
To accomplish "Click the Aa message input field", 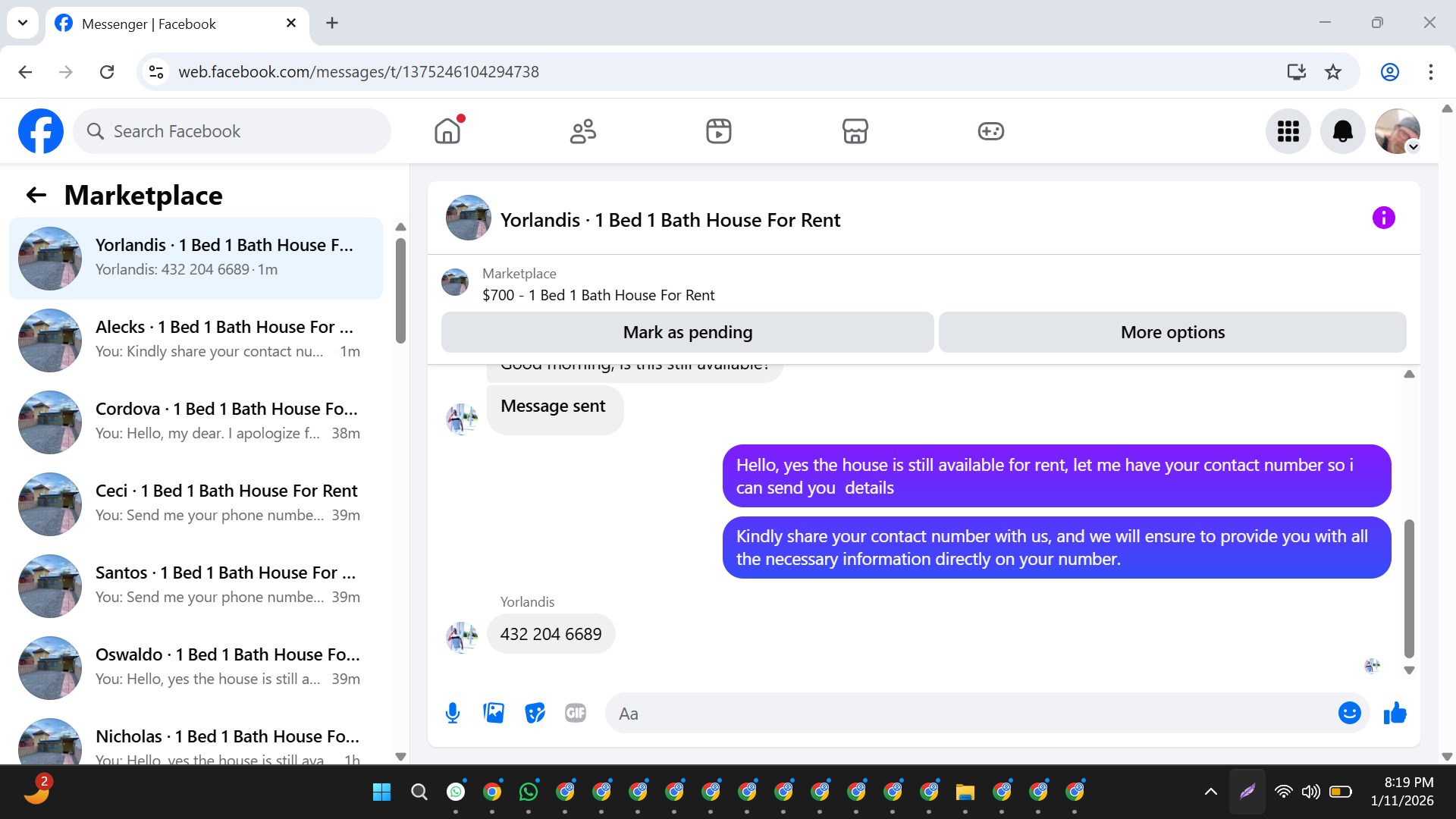I will pos(971,714).
